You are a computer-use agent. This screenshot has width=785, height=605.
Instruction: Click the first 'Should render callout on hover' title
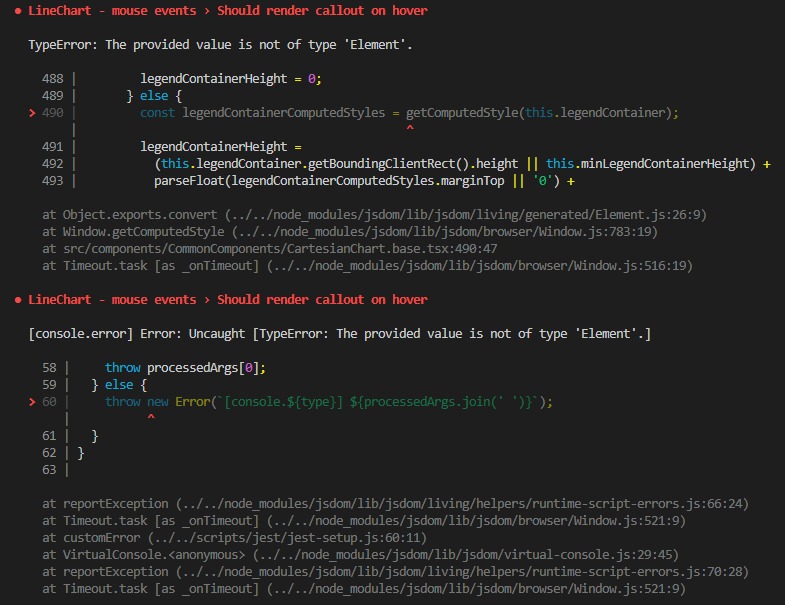click(322, 11)
